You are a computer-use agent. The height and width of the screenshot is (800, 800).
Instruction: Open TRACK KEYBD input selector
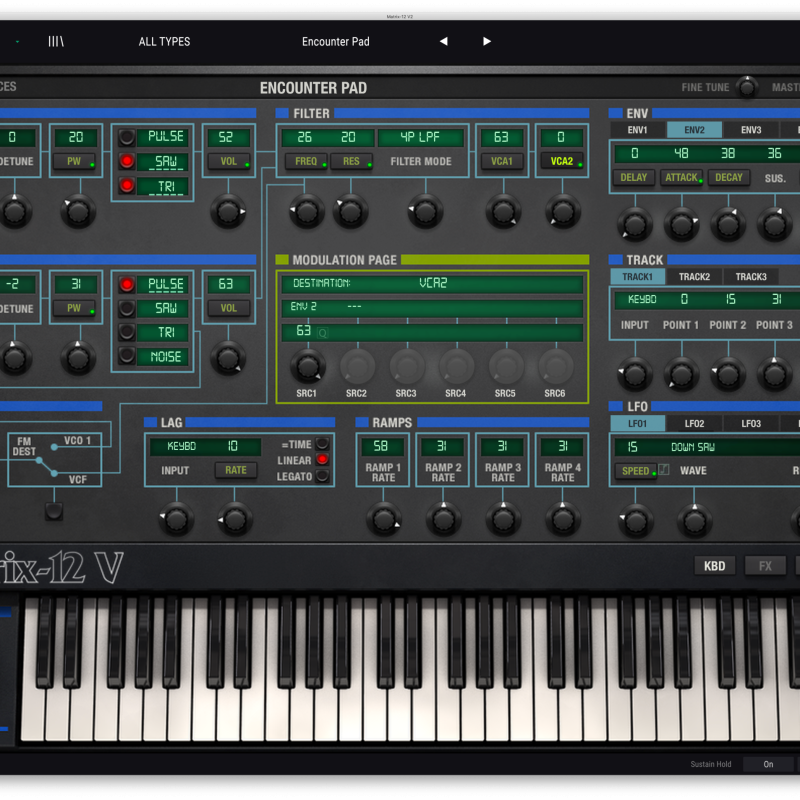point(642,299)
